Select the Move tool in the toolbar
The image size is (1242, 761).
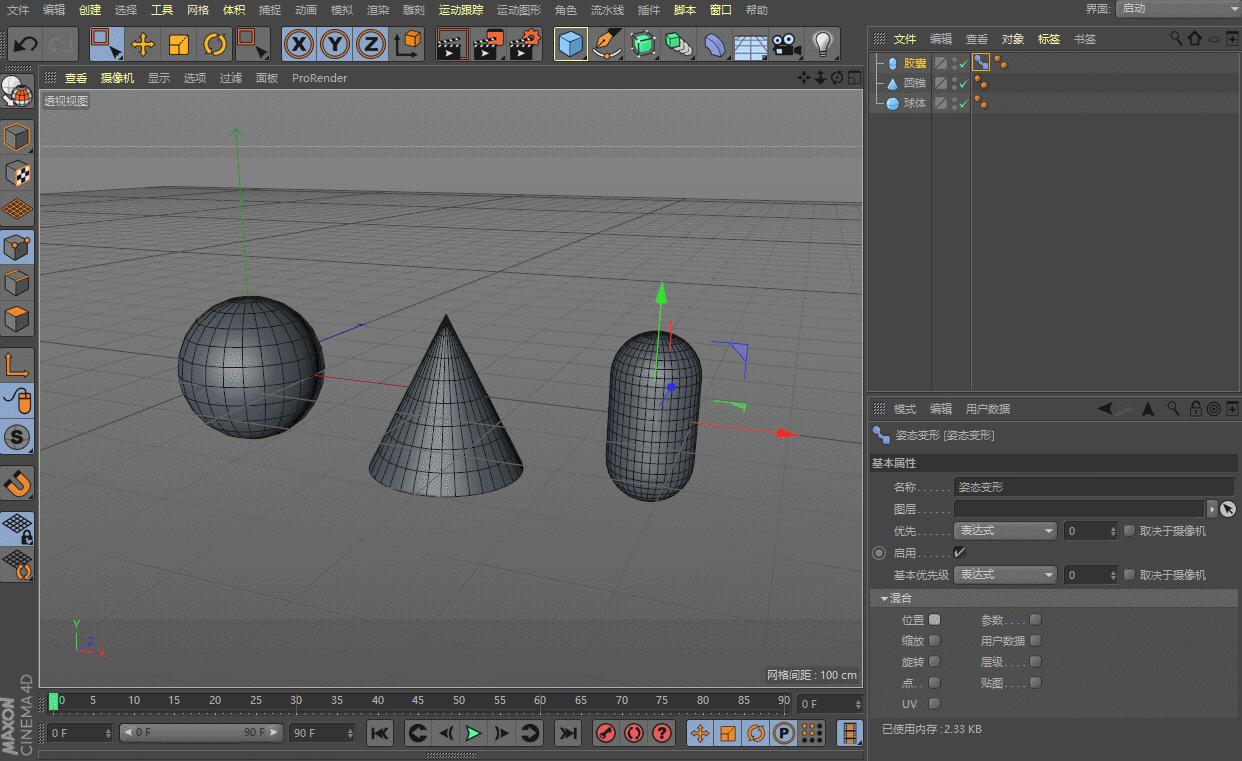(x=145, y=44)
